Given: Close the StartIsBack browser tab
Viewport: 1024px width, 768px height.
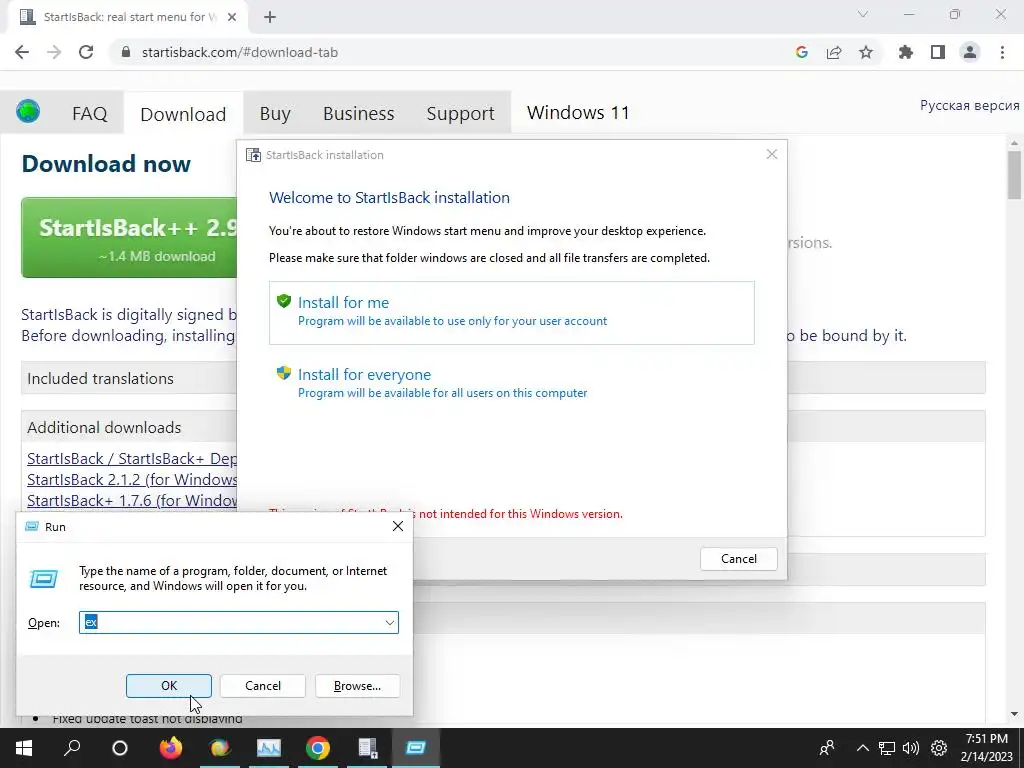Looking at the screenshot, I should pyautogui.click(x=232, y=17).
